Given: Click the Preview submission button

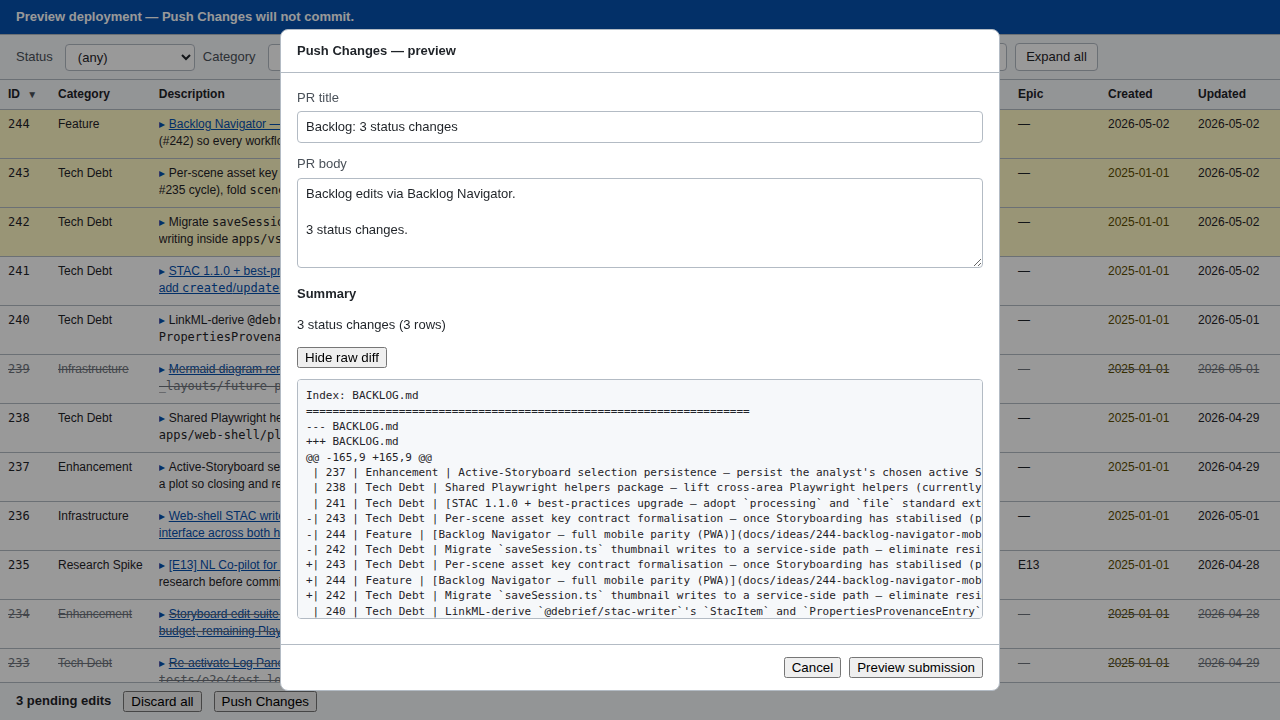Looking at the screenshot, I should point(916,668).
